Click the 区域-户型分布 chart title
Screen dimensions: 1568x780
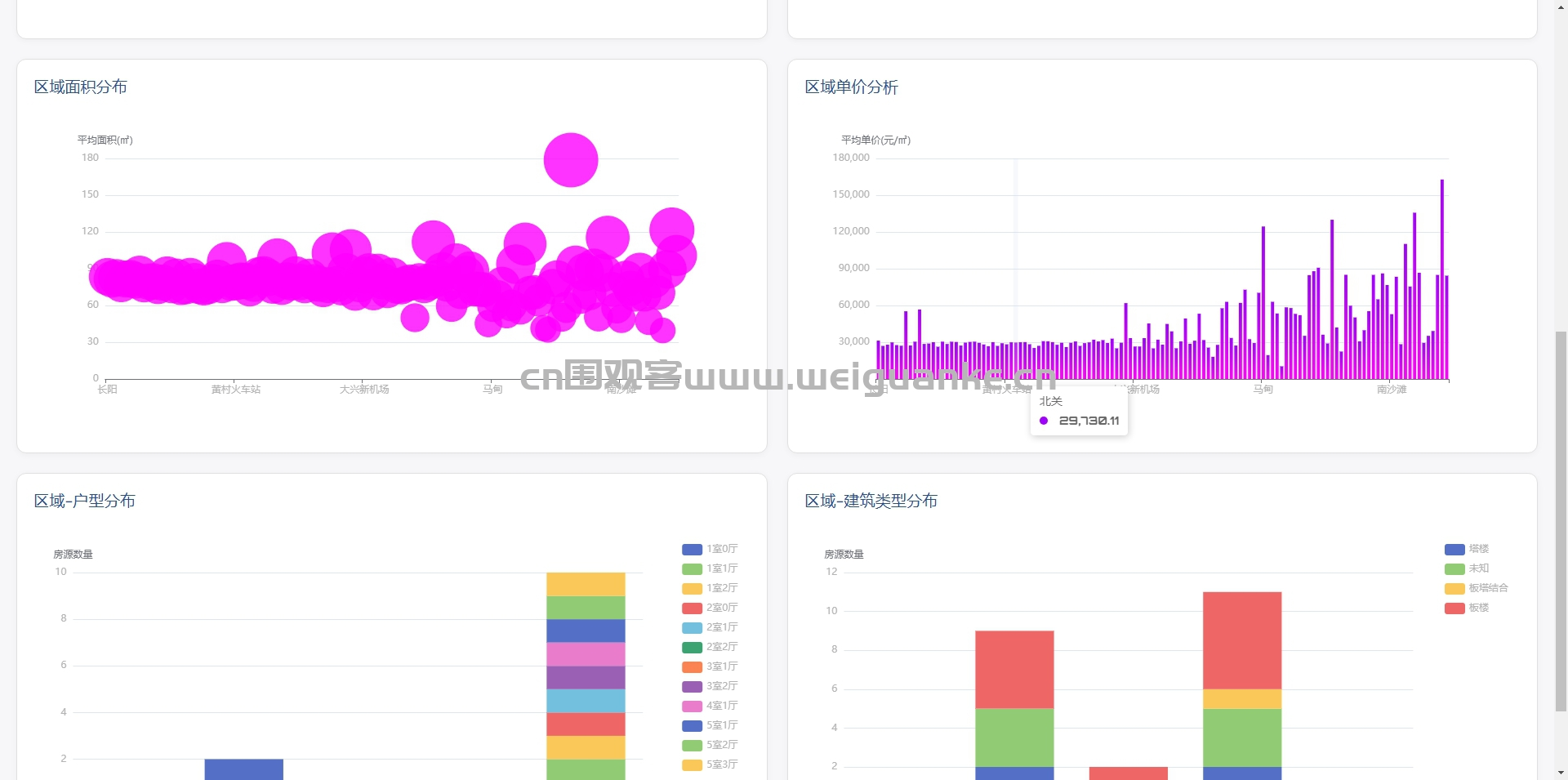(x=85, y=501)
